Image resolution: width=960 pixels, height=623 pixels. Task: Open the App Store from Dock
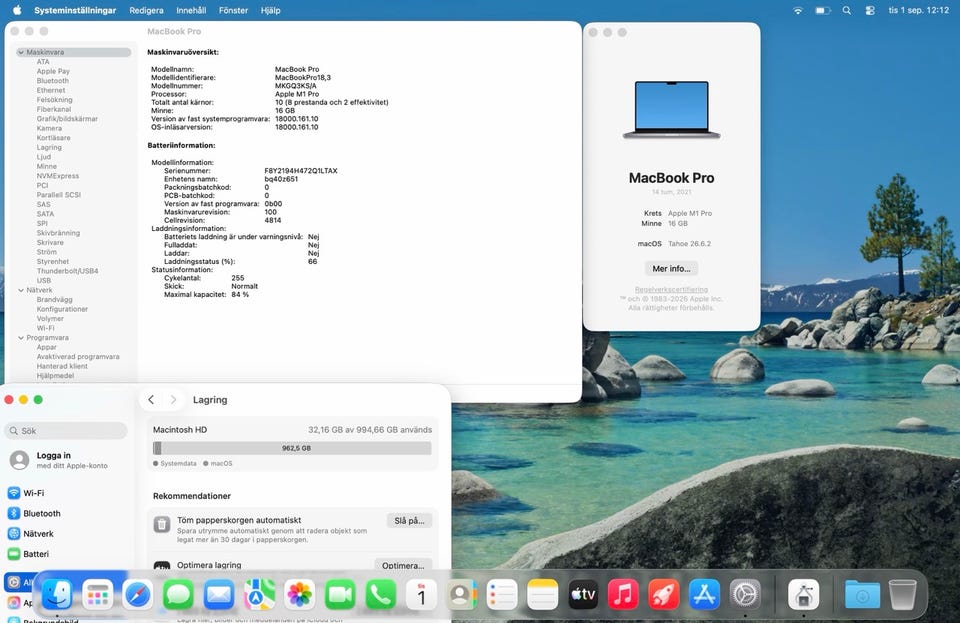tap(704, 594)
